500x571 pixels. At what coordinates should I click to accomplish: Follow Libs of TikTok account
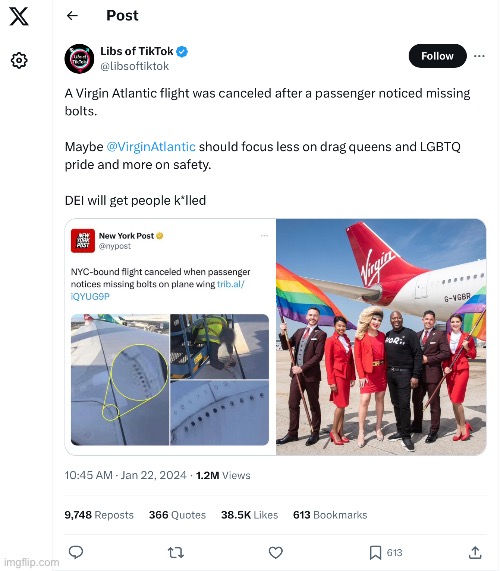pyautogui.click(x=437, y=56)
